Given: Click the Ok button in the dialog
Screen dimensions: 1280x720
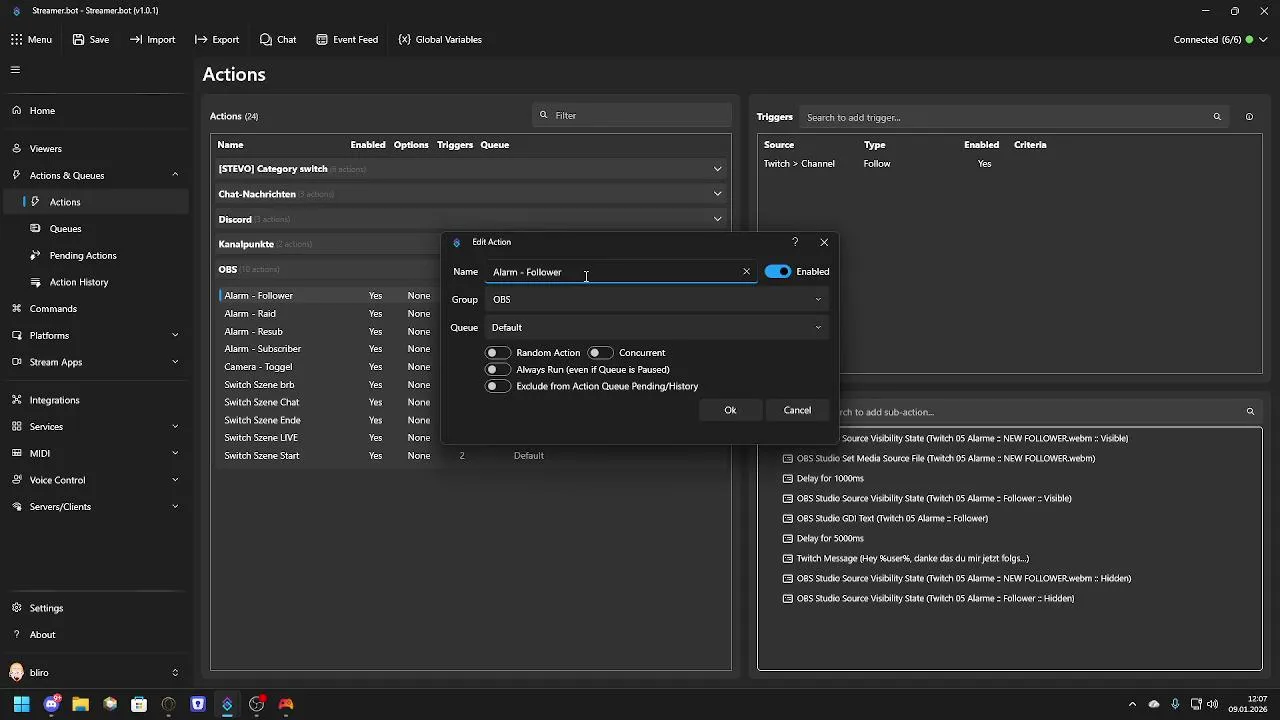Looking at the screenshot, I should (730, 411).
